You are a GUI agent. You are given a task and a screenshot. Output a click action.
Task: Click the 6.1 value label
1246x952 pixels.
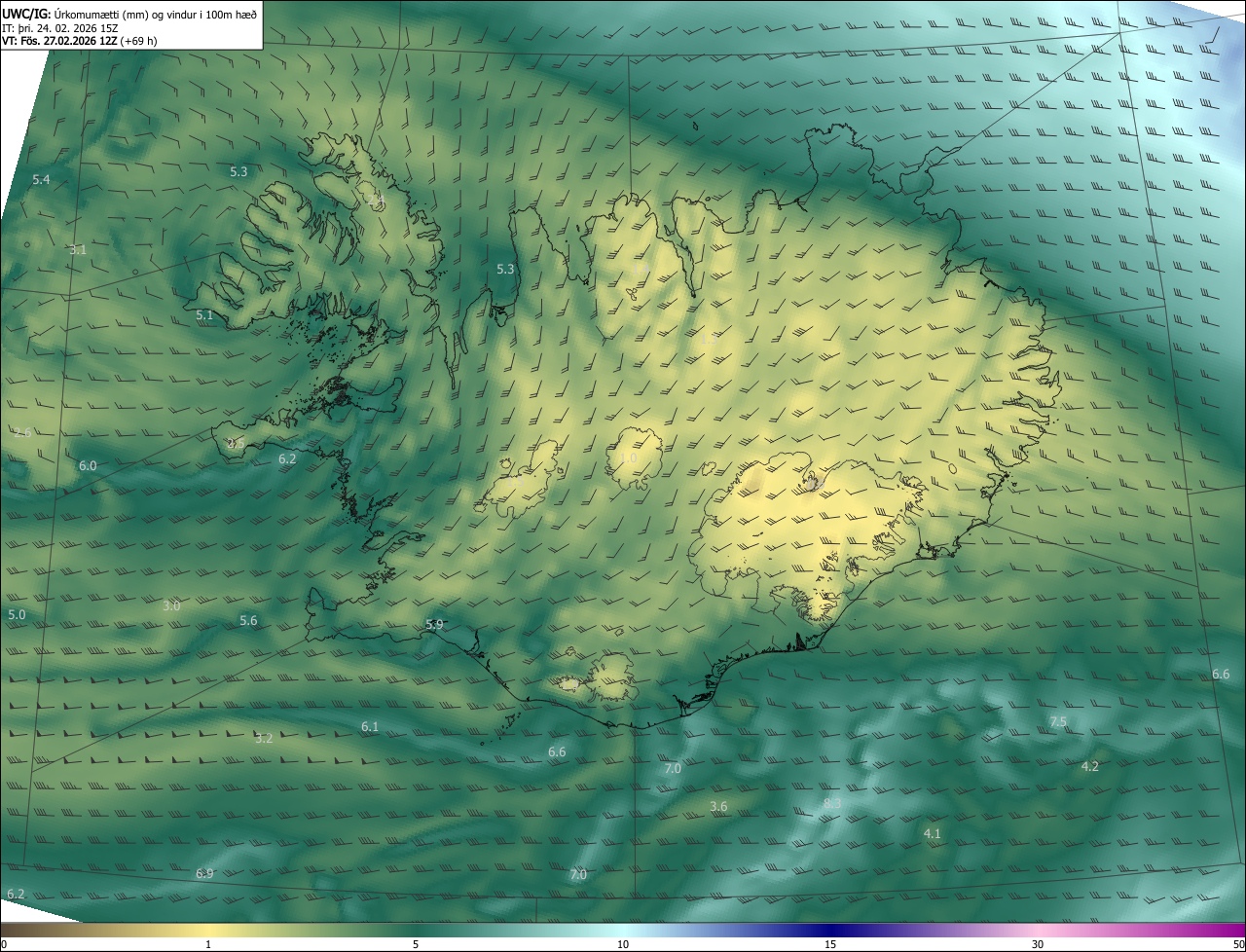[x=370, y=727]
